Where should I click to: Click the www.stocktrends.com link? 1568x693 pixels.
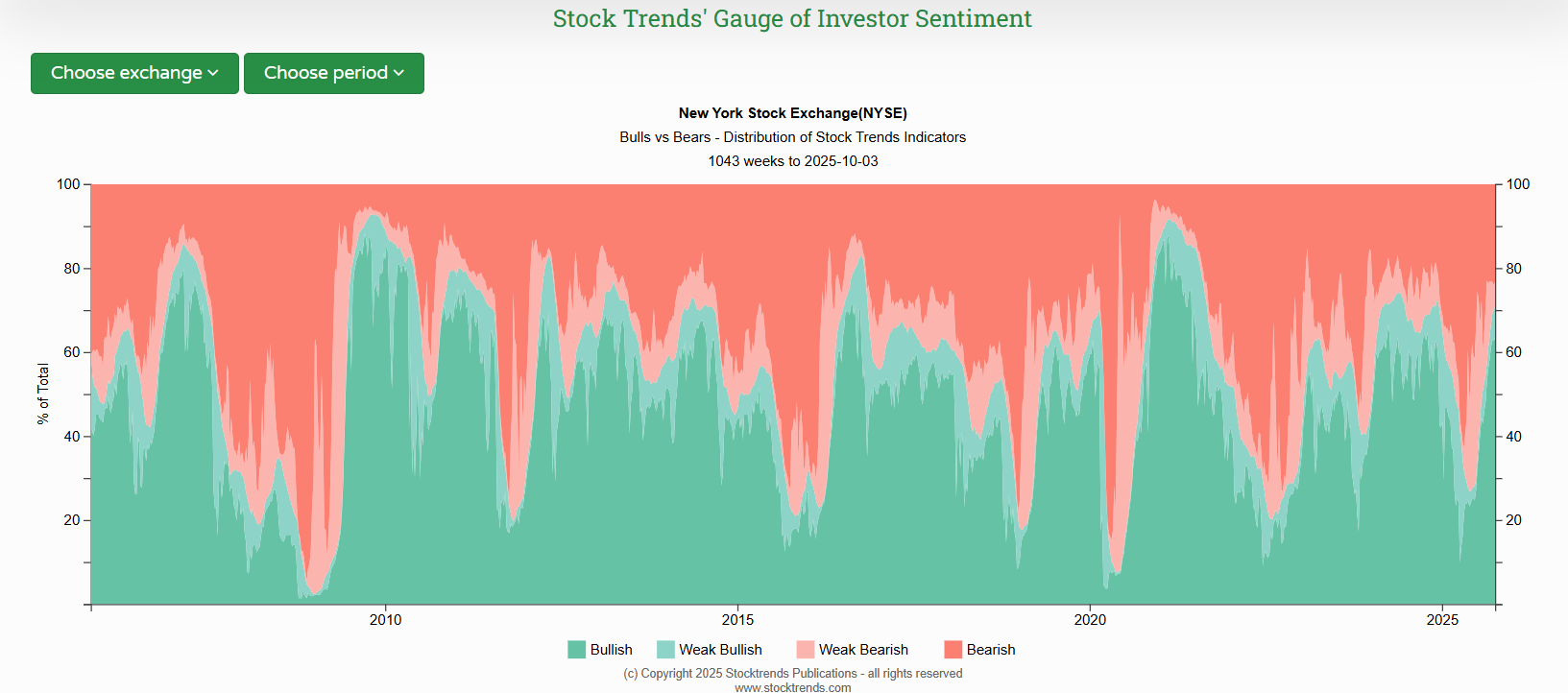(x=793, y=687)
